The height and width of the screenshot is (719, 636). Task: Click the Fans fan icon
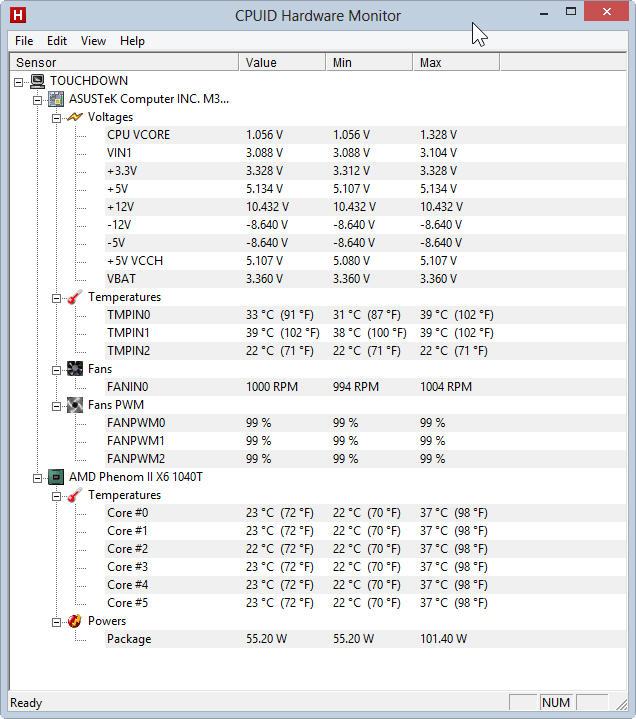75,369
